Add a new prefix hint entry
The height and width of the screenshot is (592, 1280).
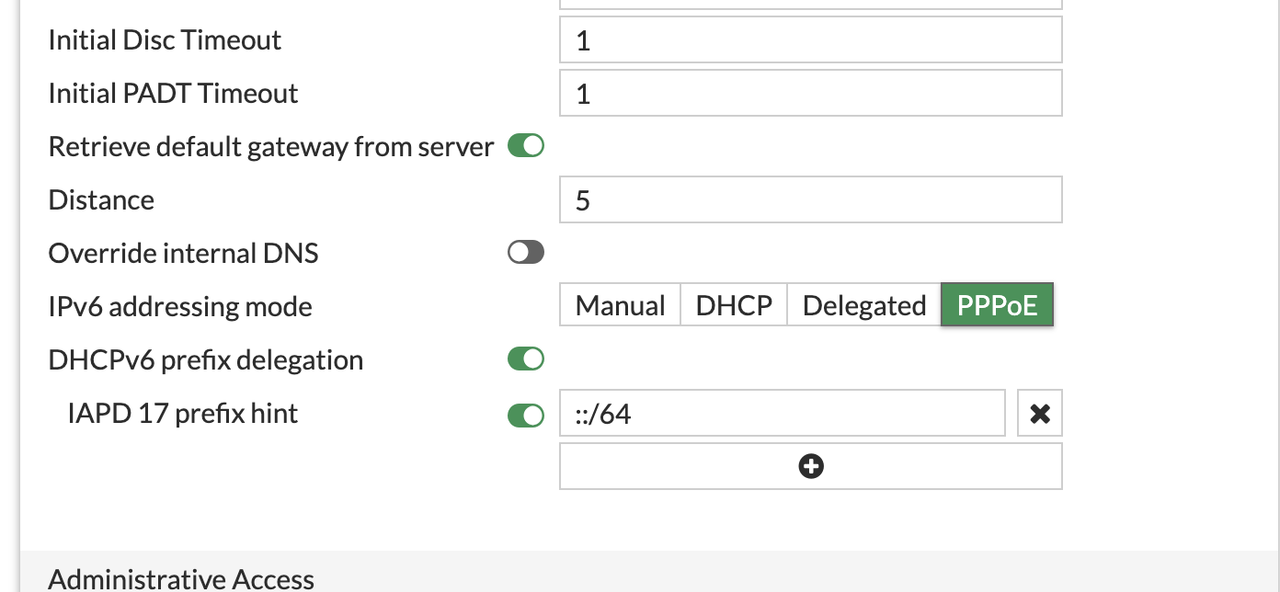810,467
